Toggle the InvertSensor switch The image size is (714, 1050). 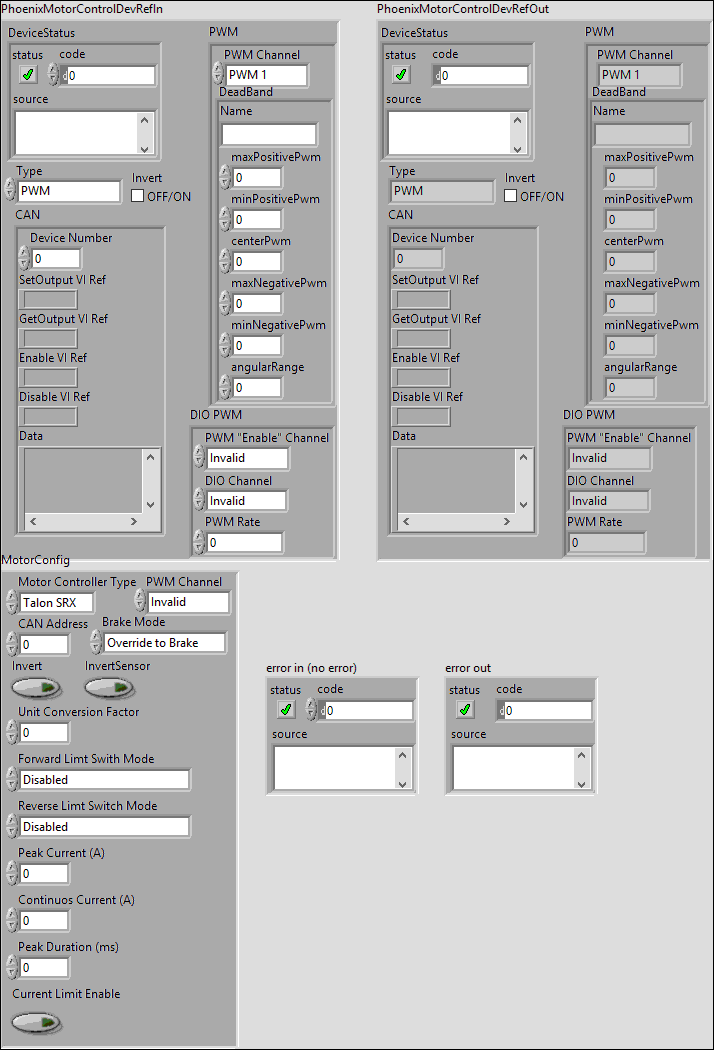[108, 688]
